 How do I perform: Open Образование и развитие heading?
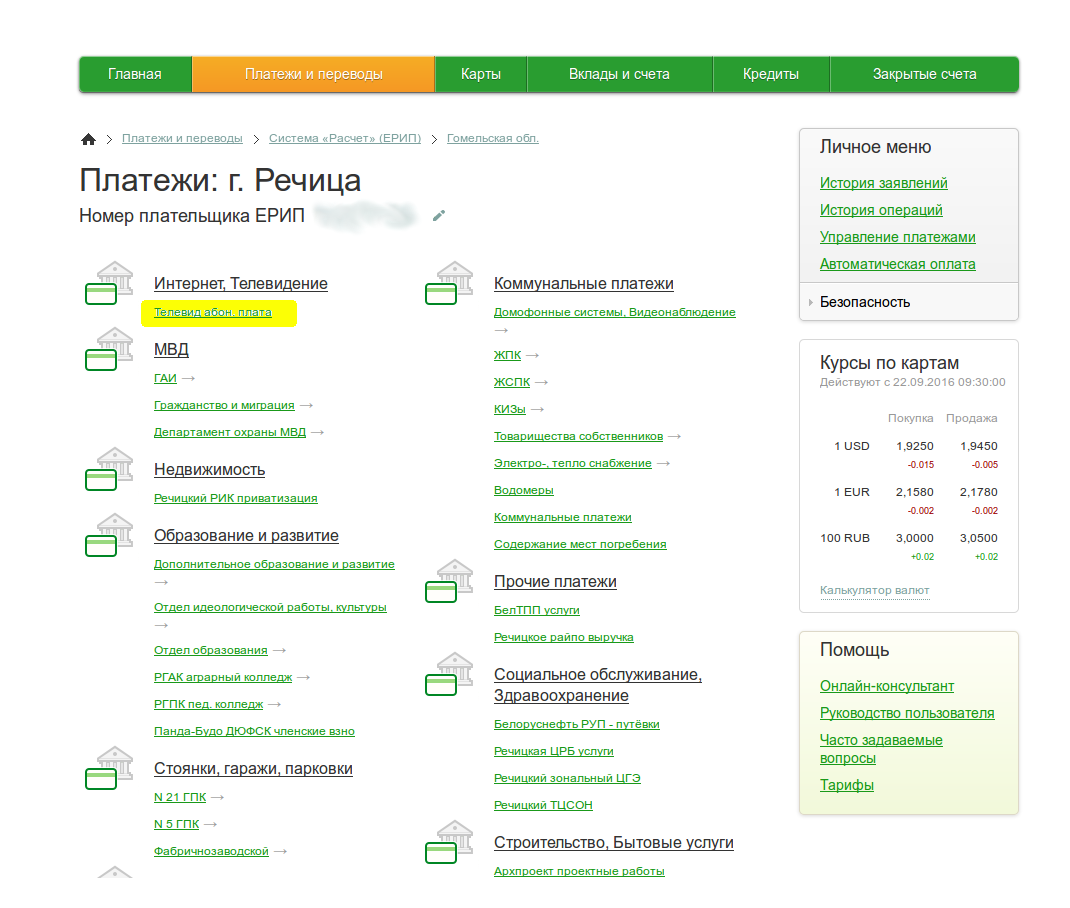point(246,536)
